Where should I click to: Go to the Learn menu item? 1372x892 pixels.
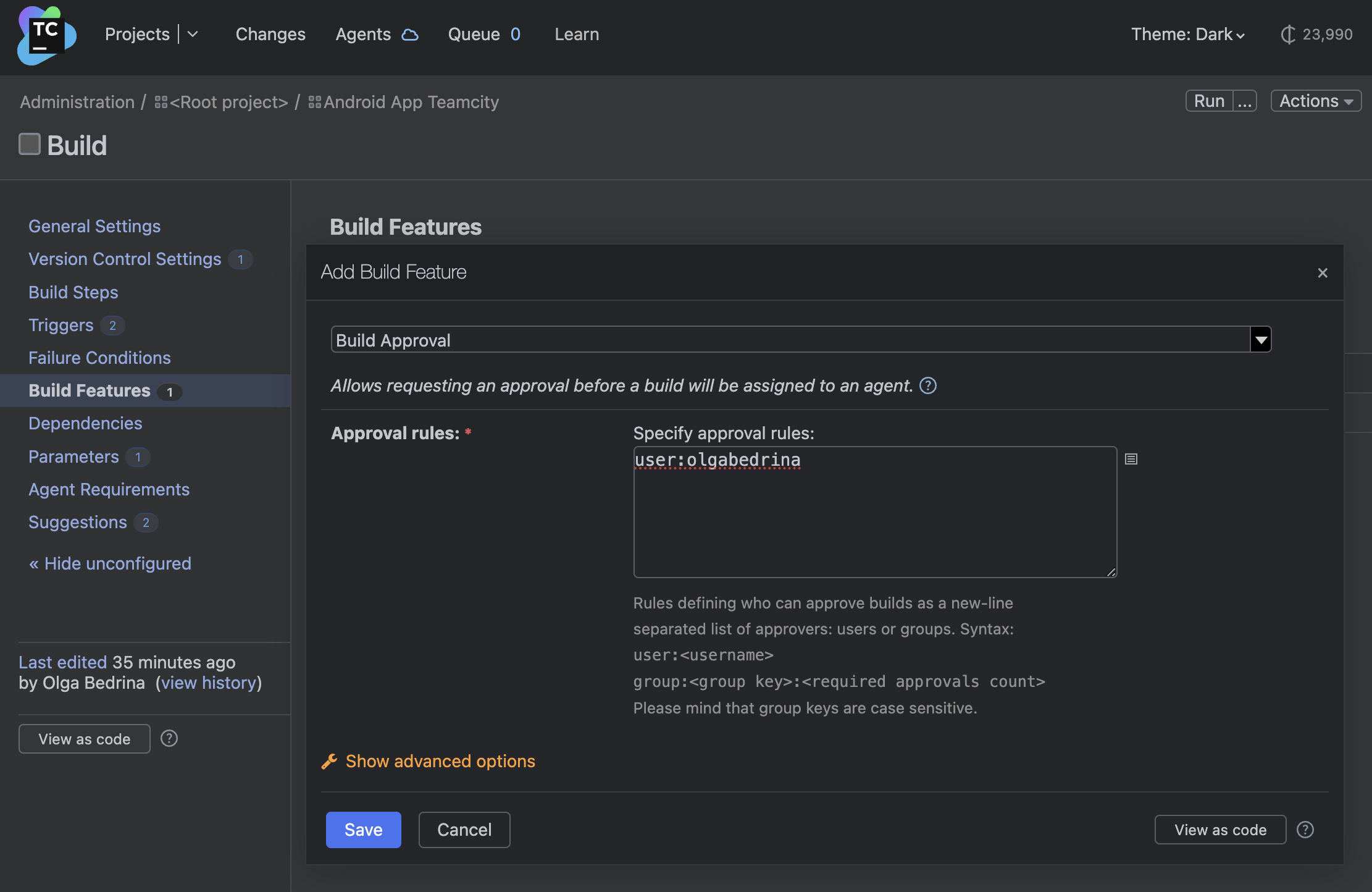click(577, 35)
